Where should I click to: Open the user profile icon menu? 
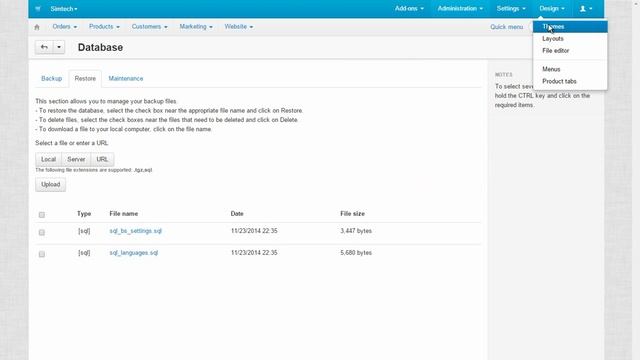[x=586, y=9]
